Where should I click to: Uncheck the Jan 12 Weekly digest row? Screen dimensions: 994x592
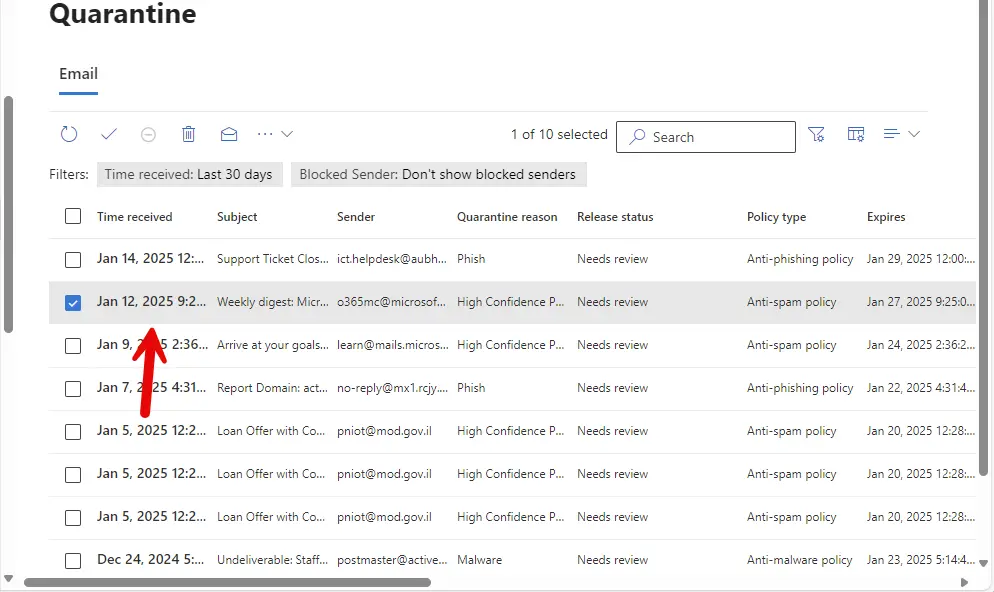coord(73,302)
